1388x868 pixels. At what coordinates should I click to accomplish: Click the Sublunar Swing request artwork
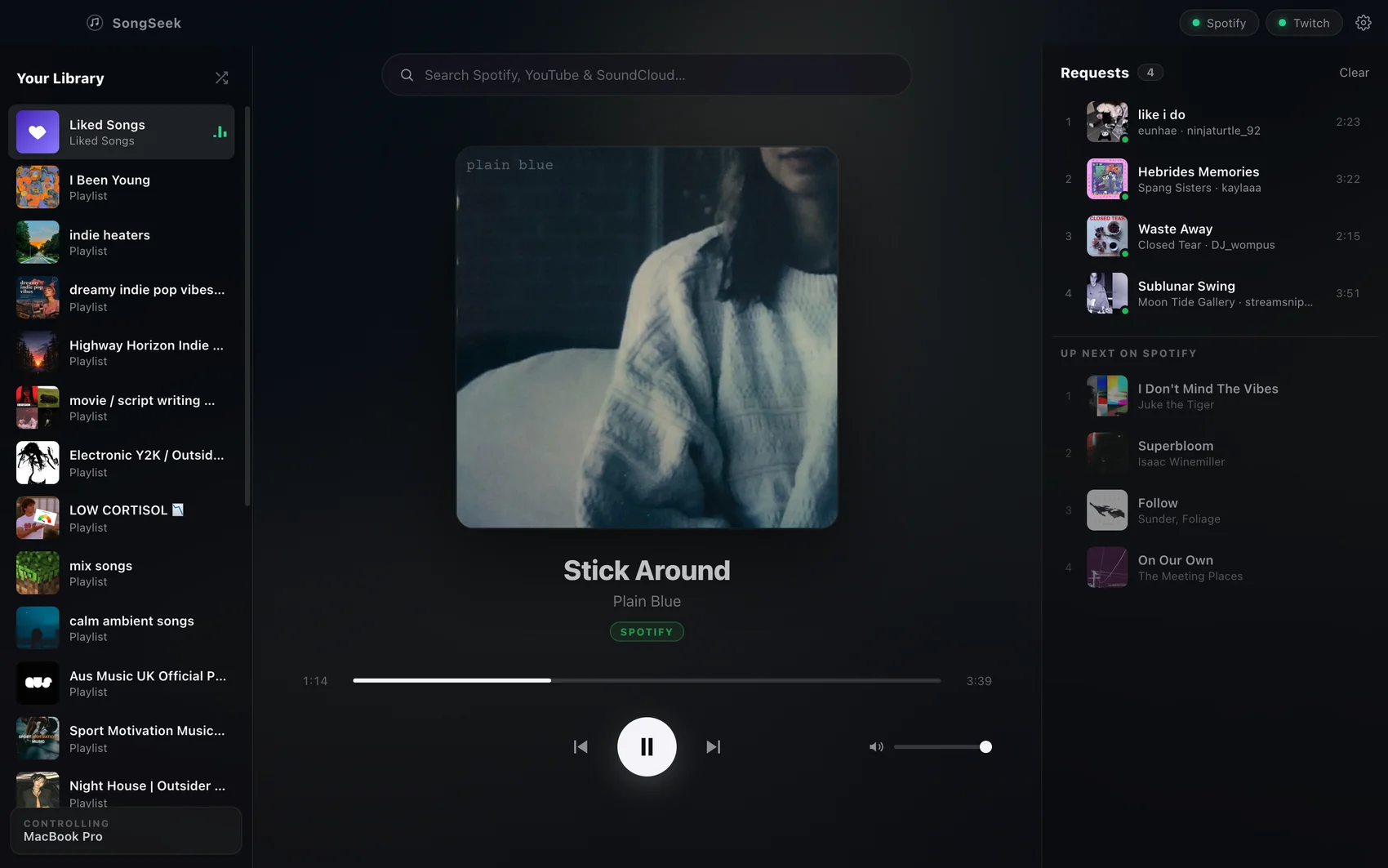[1107, 293]
